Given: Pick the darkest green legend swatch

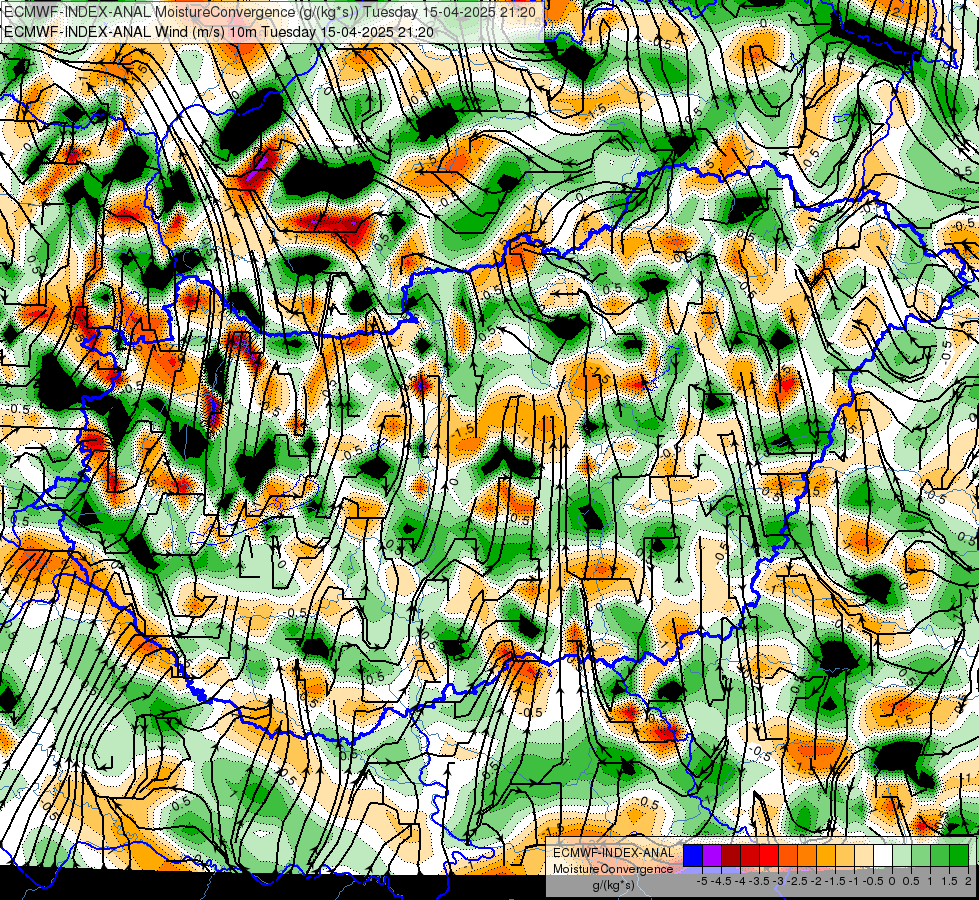Looking at the screenshot, I should pos(959,856).
